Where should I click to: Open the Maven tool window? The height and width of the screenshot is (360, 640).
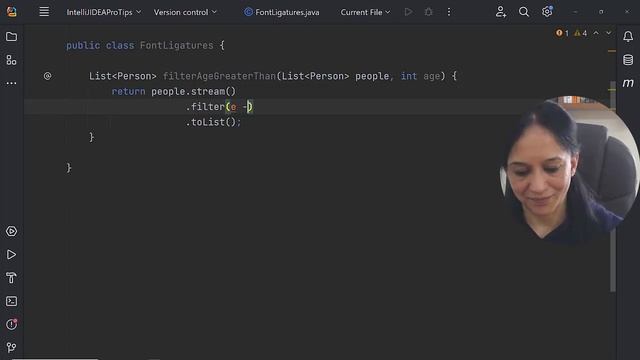(x=628, y=83)
